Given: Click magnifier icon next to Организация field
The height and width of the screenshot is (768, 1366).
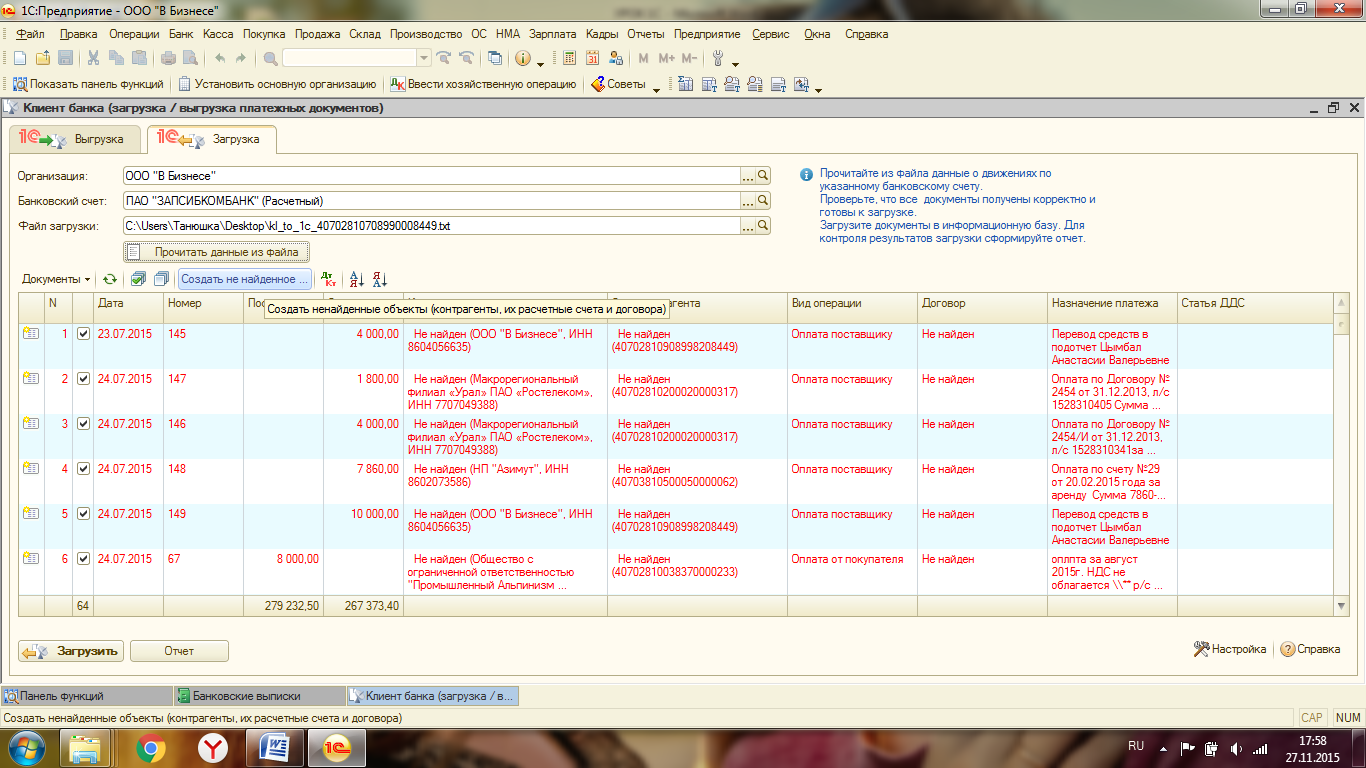Looking at the screenshot, I should coord(763,175).
